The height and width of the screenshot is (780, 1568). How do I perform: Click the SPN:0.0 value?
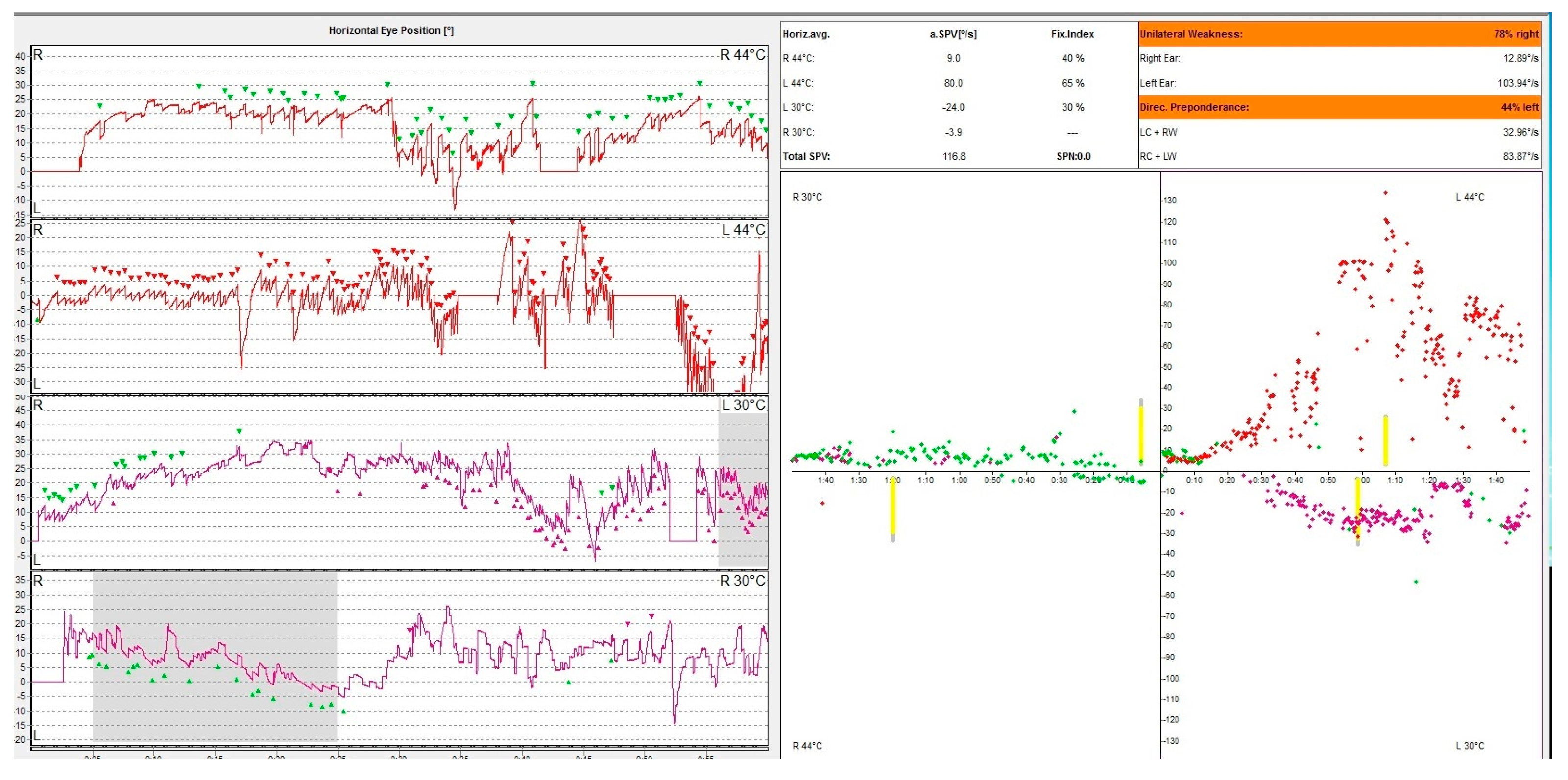[x=1073, y=156]
